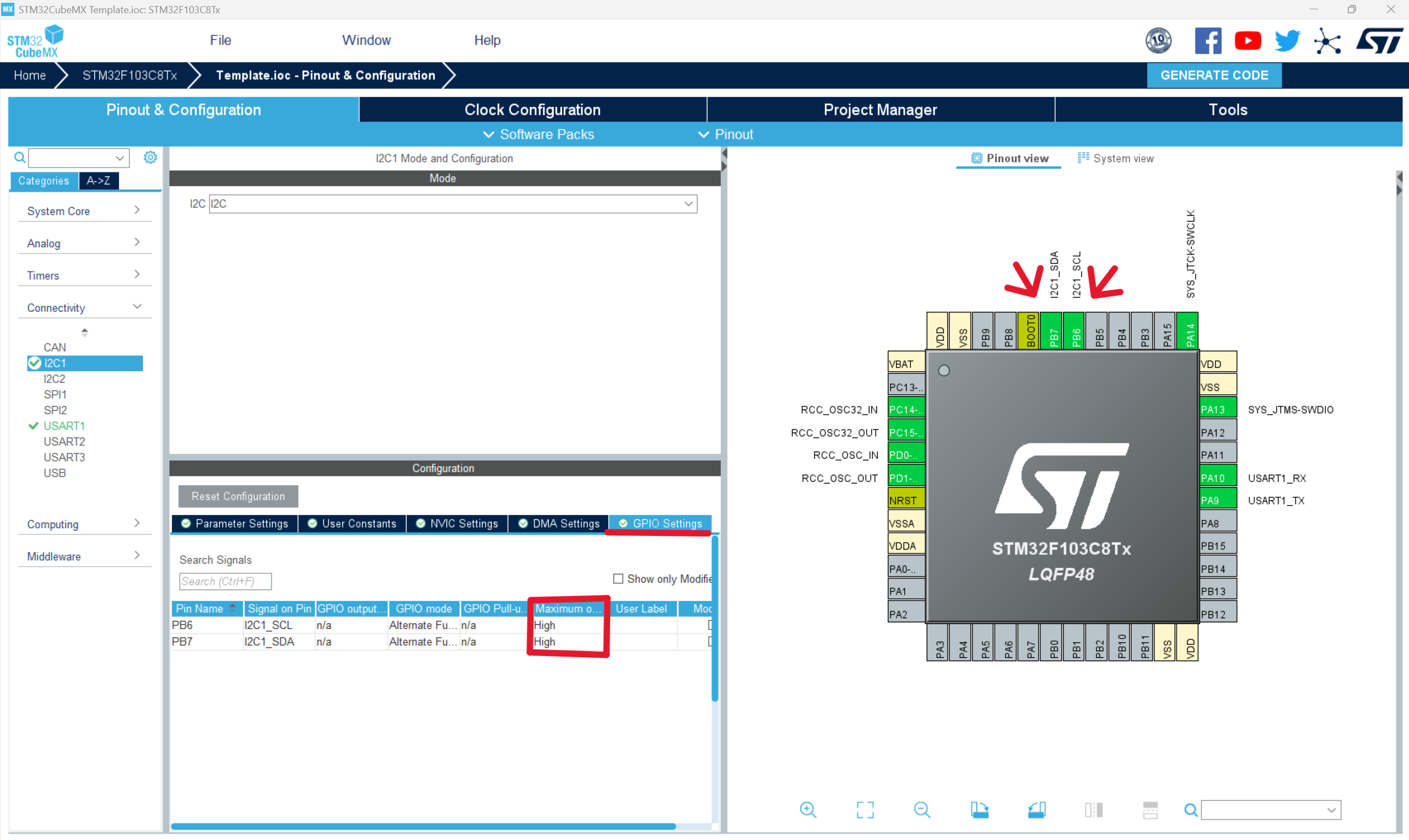Switch to the Clock Configuration tab

tap(532, 110)
